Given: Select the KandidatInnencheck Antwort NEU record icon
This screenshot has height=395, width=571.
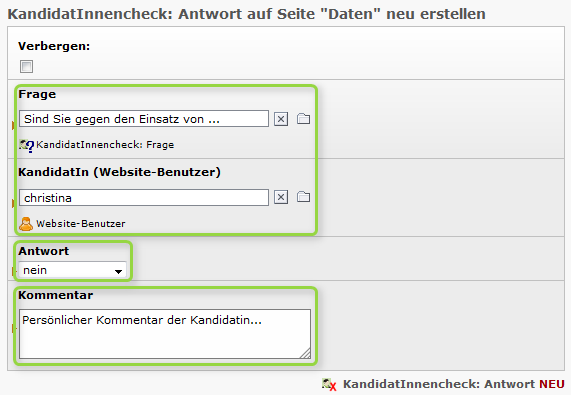Looking at the screenshot, I should [x=329, y=384].
